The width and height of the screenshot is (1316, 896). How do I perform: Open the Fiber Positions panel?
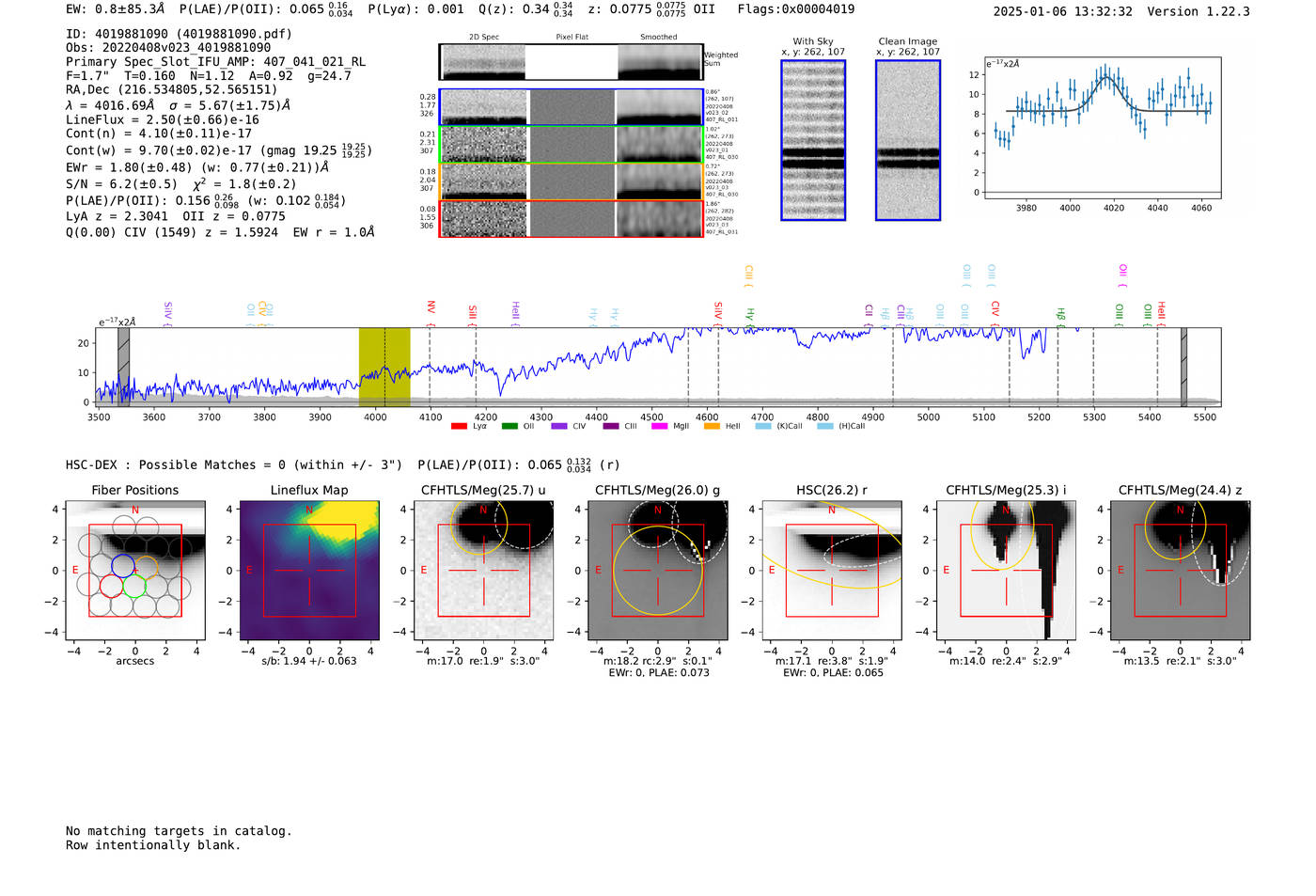coord(135,571)
